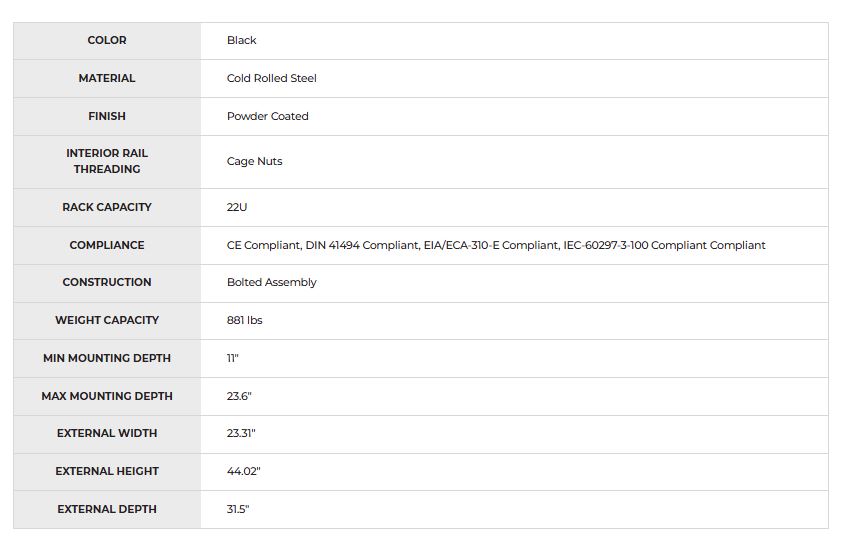Screen dimensions: 866x553
Task: Click the MATERIAL row header
Action: click(x=107, y=78)
